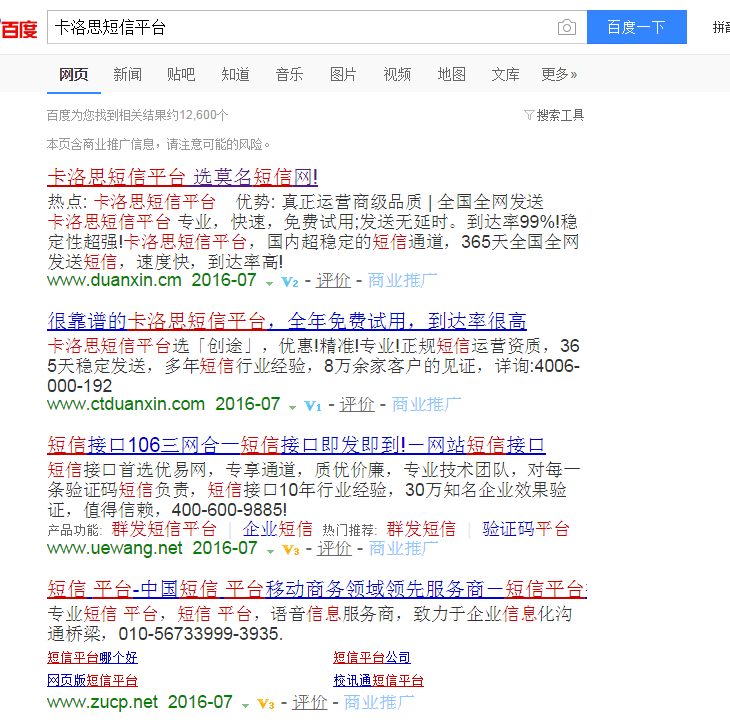Switch to the 新闻 tab

point(128,74)
